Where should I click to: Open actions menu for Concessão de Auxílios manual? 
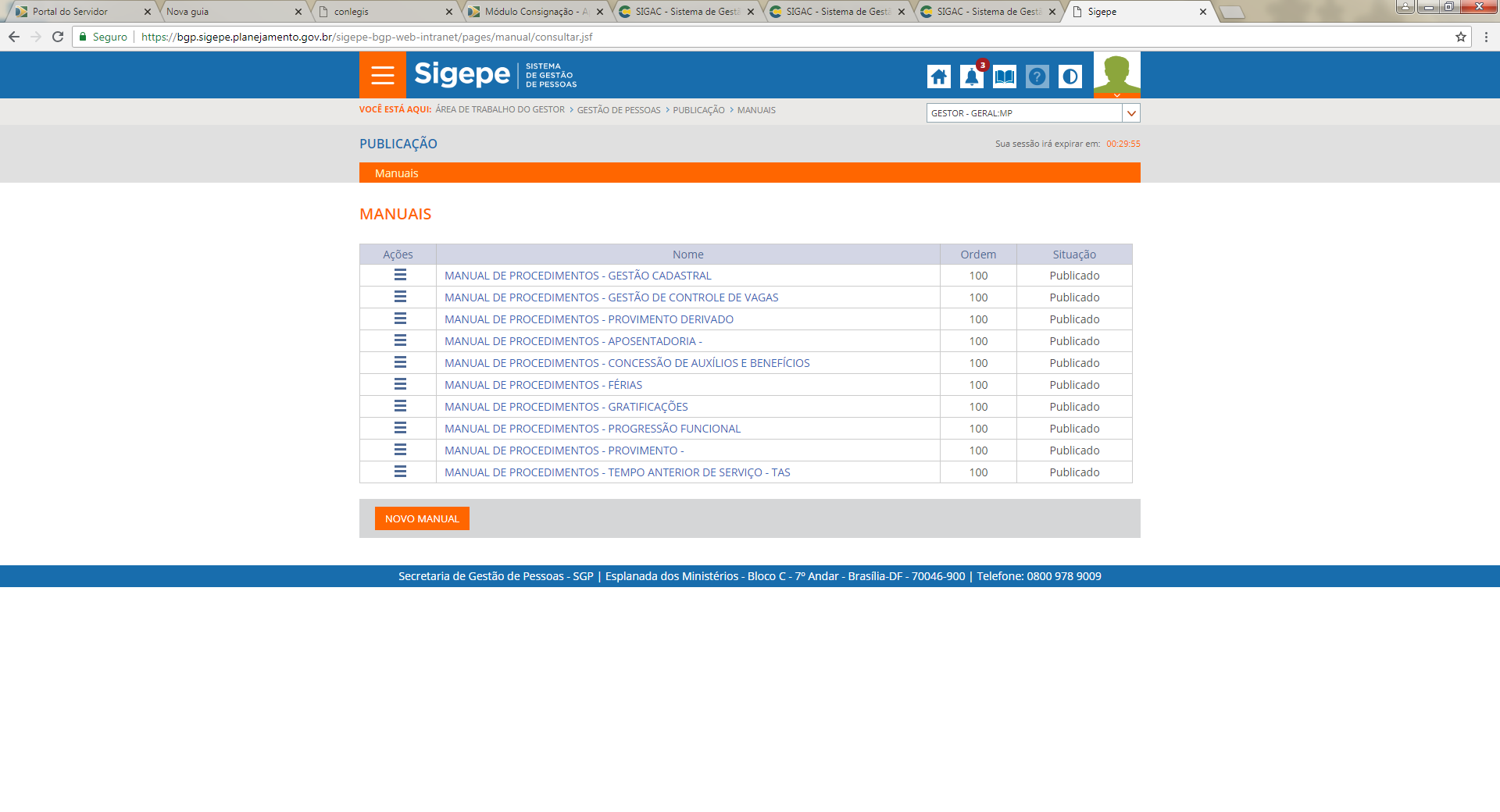[x=400, y=362]
